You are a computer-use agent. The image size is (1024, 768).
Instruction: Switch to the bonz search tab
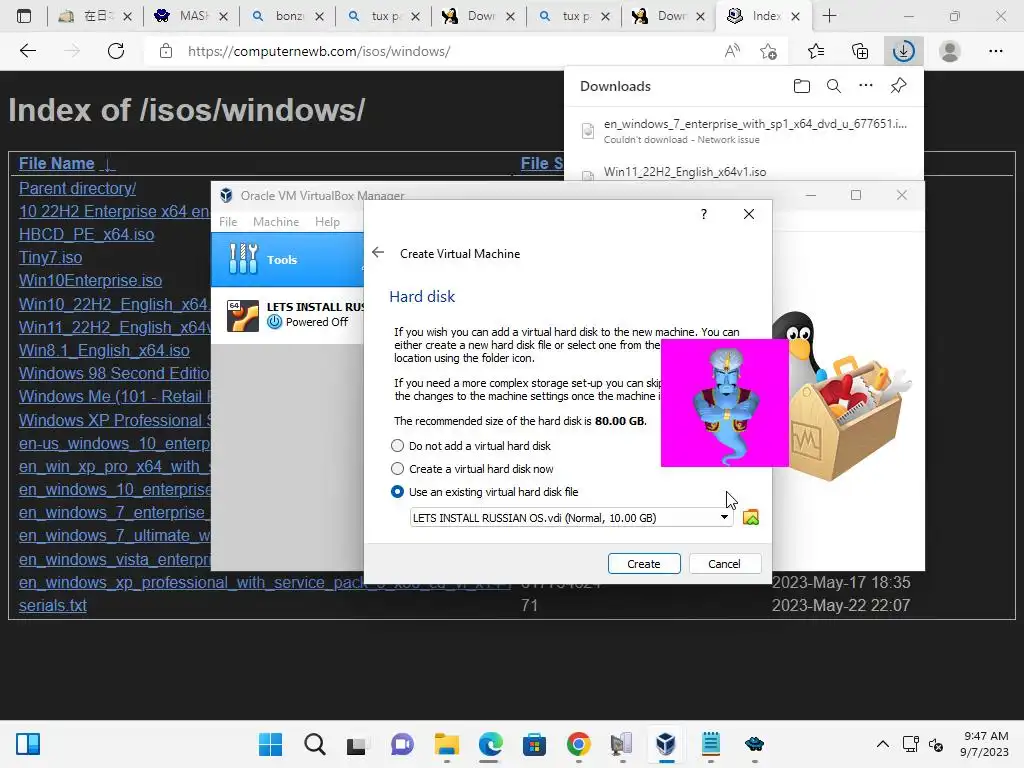tap(287, 16)
